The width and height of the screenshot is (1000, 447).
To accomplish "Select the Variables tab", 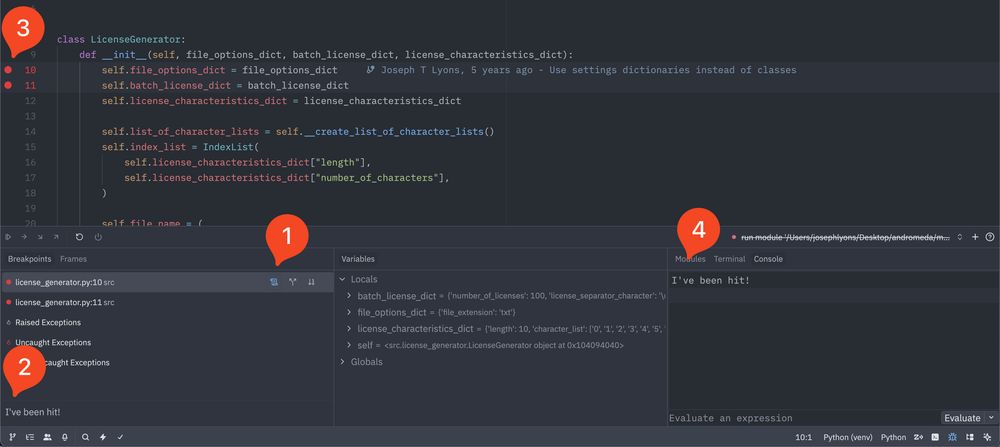I will click(x=358, y=259).
